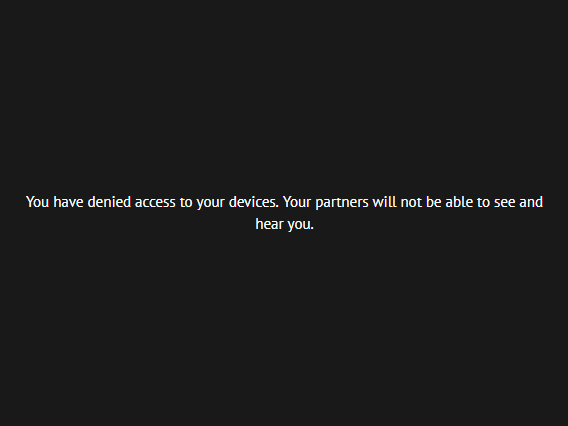The width and height of the screenshot is (568, 426).
Task: Click the word "see" in the message
Action: (x=505, y=203)
